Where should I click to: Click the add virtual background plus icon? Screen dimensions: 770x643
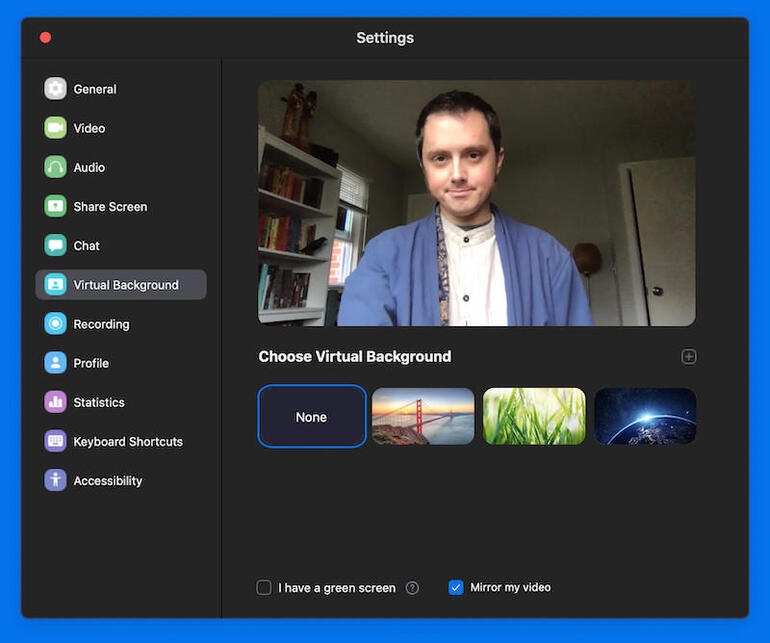[688, 357]
